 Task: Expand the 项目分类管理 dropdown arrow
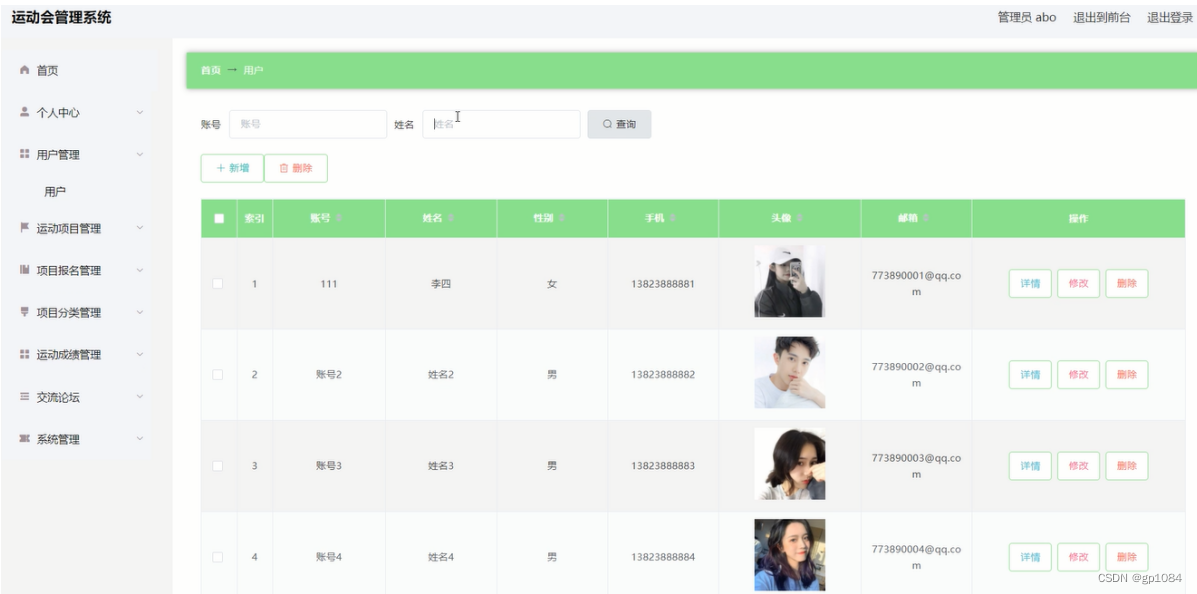point(140,311)
